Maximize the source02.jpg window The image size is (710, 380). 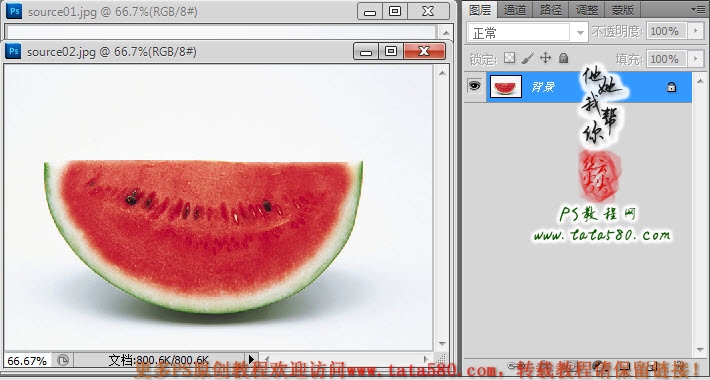(391, 52)
